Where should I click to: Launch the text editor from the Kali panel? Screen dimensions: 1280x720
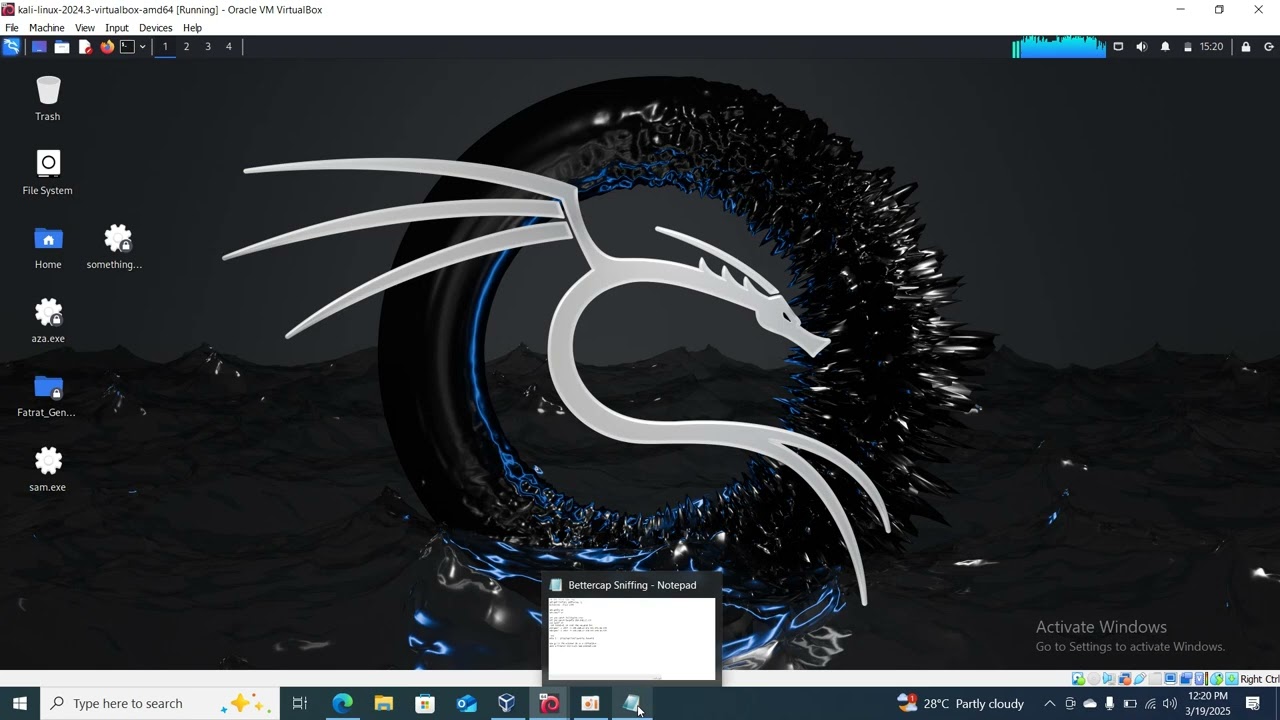point(85,47)
